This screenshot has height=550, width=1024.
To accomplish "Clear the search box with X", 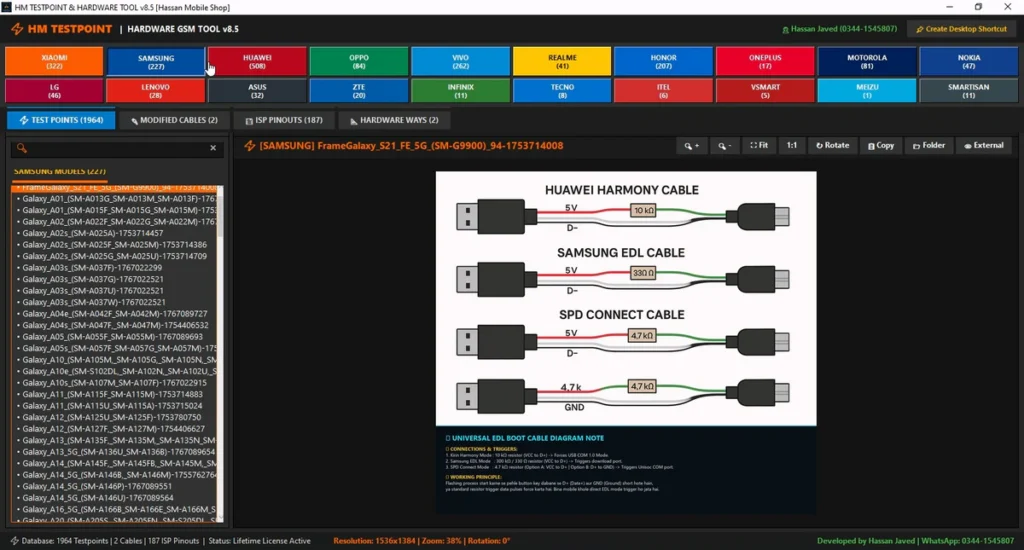I will point(213,148).
